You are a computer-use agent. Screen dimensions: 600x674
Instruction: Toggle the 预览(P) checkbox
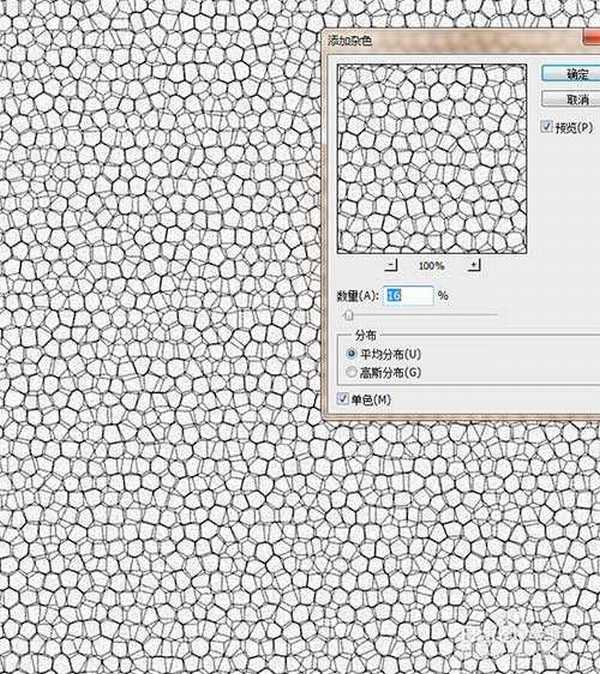tap(546, 127)
